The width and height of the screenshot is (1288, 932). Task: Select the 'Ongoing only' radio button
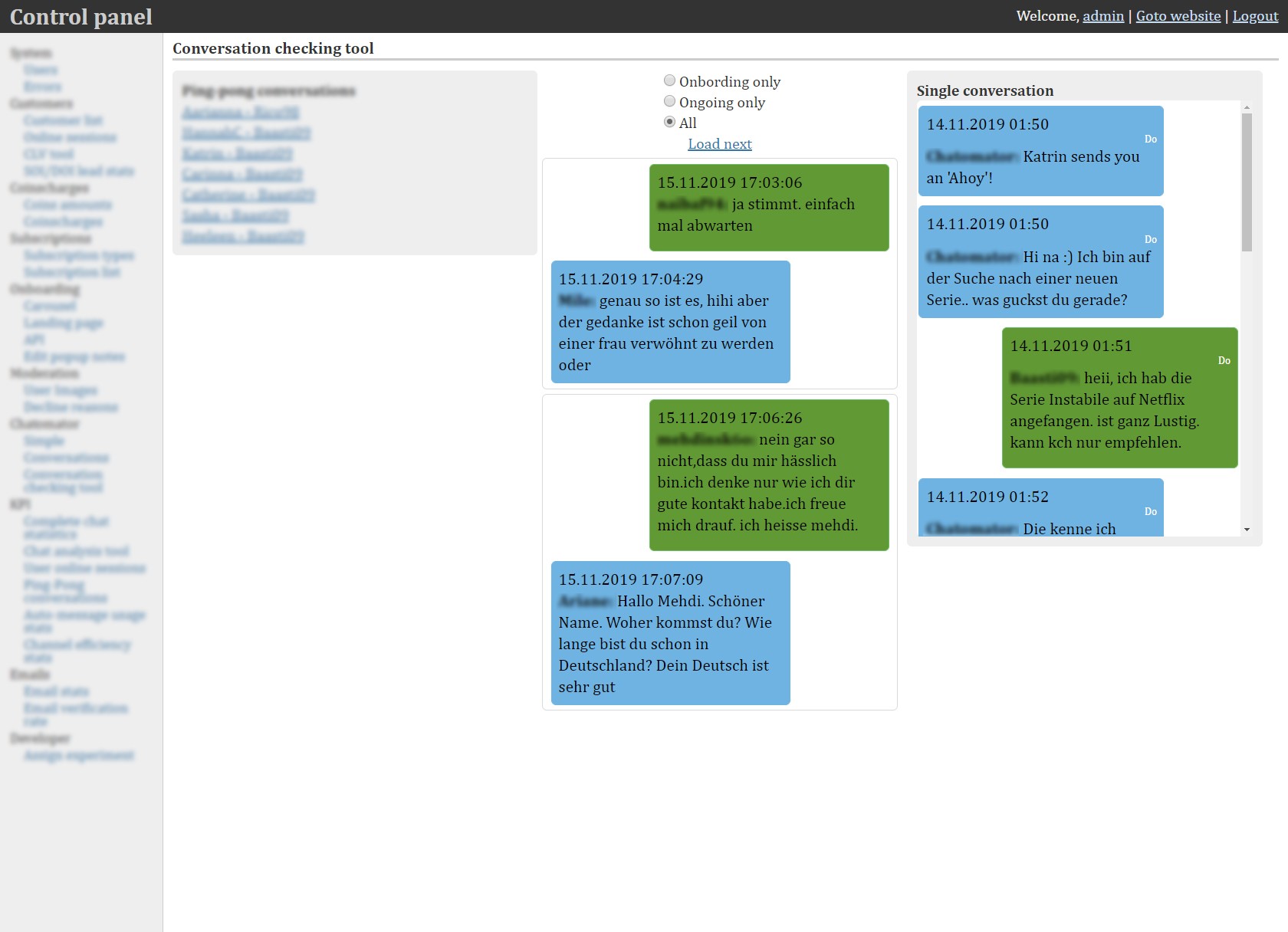669,101
